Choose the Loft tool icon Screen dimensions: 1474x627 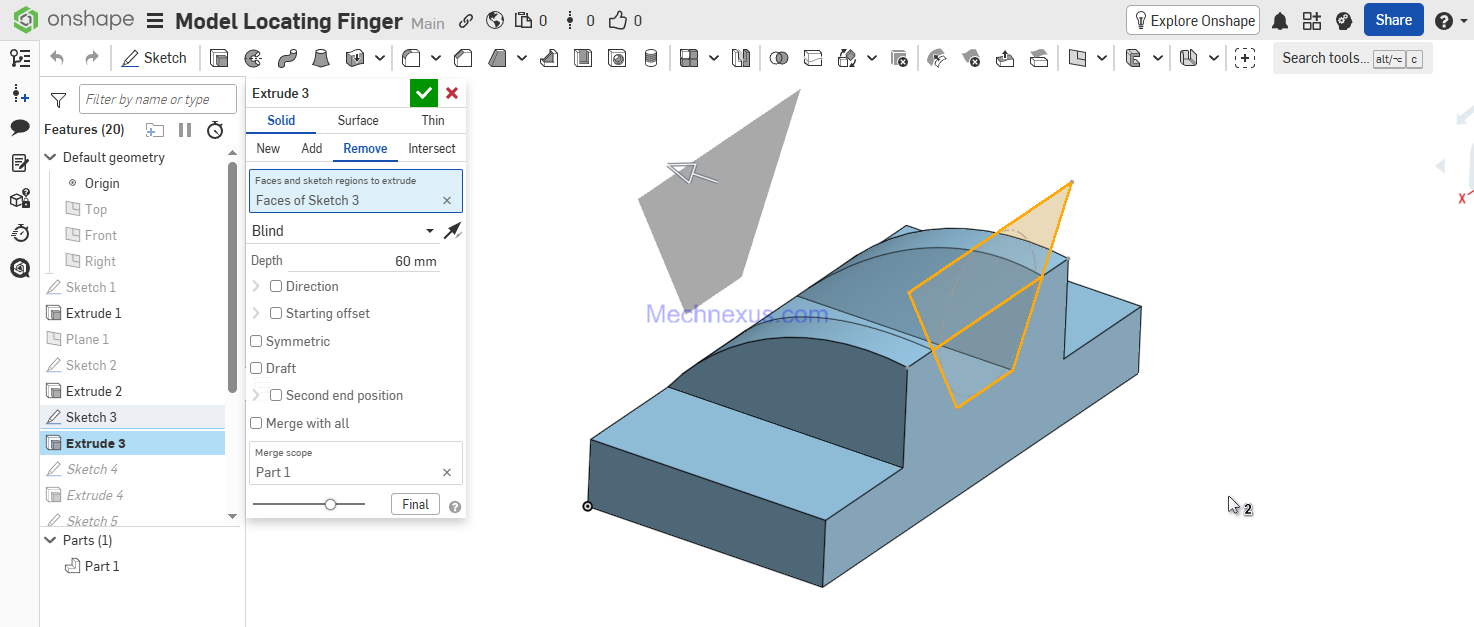pyautogui.click(x=320, y=58)
